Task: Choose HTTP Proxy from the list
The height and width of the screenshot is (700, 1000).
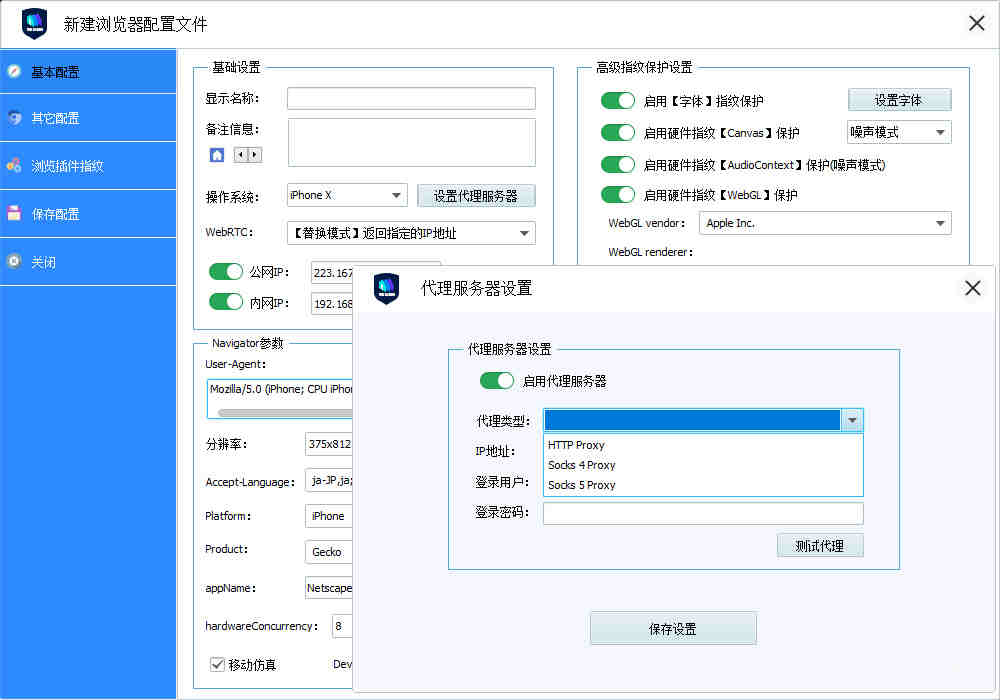Action: click(703, 445)
